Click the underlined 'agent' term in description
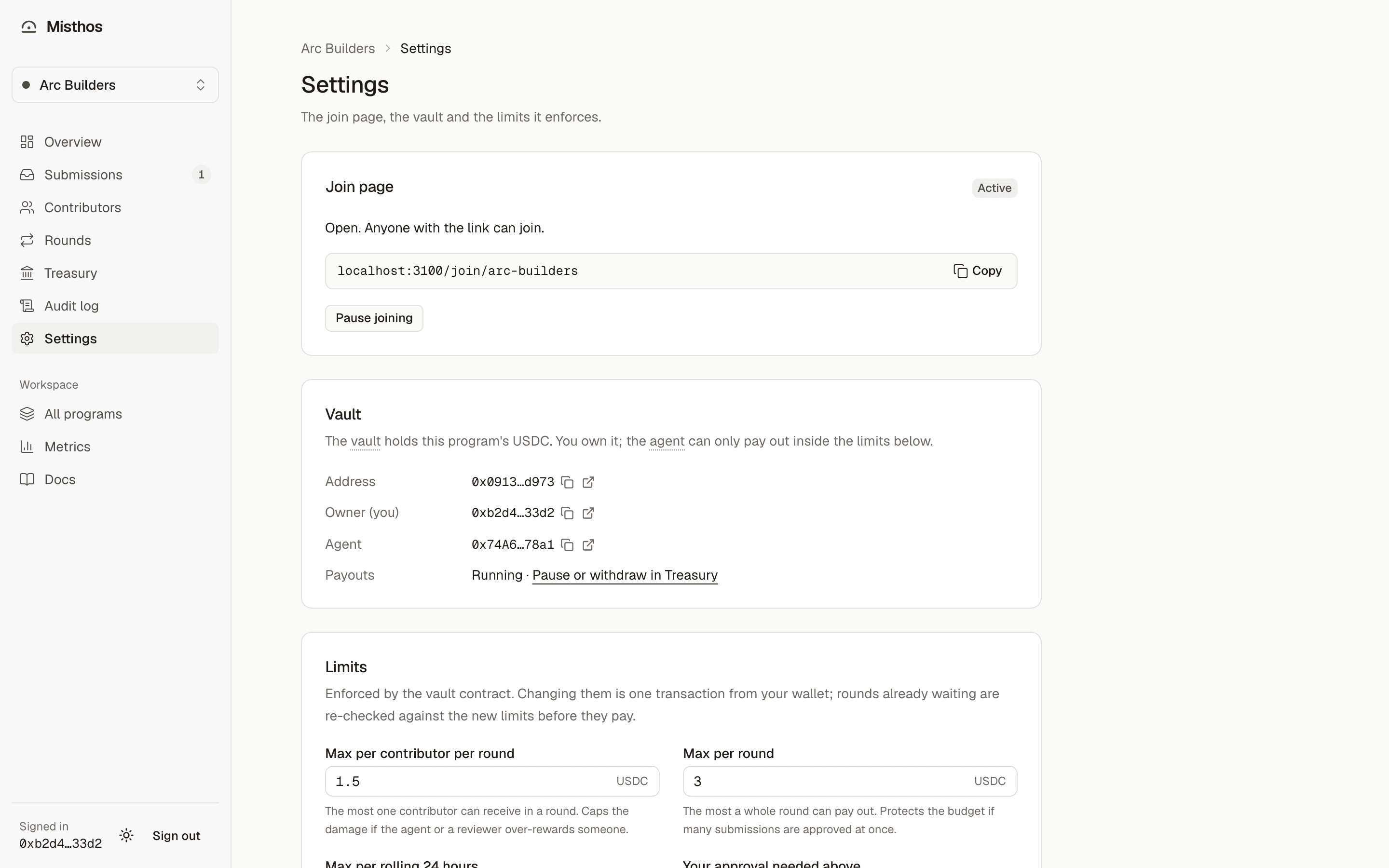This screenshot has width=1389, height=868. tap(667, 441)
